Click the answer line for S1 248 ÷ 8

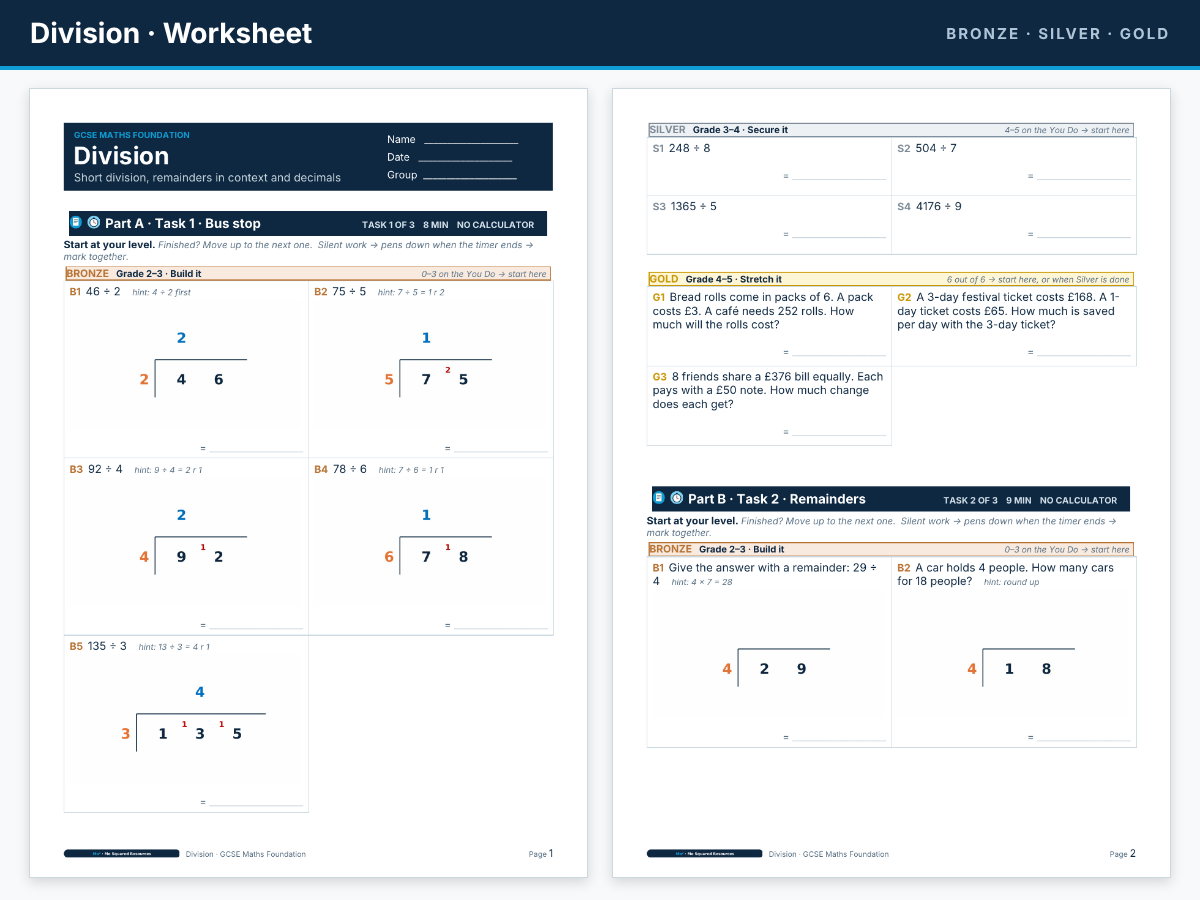(x=839, y=179)
